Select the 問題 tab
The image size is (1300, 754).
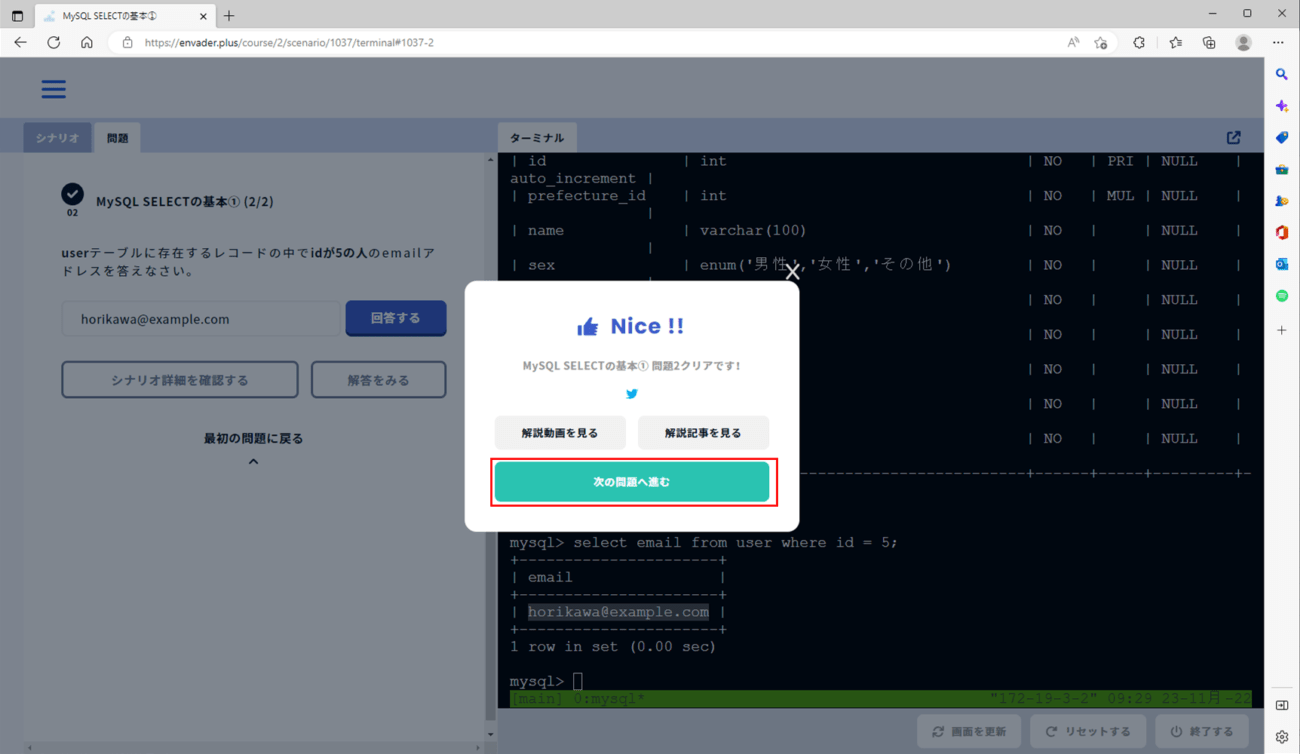click(118, 138)
